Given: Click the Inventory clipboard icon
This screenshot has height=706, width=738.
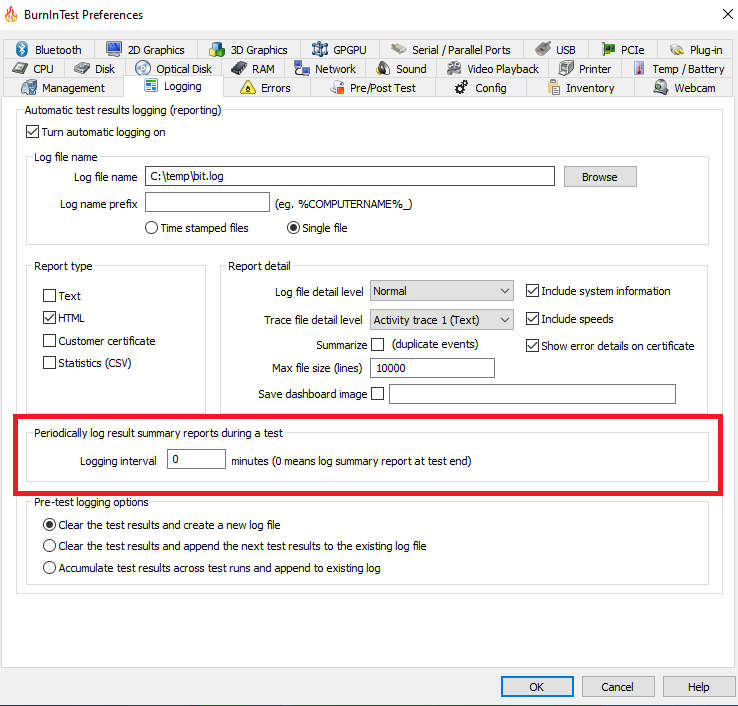Looking at the screenshot, I should pos(554,88).
